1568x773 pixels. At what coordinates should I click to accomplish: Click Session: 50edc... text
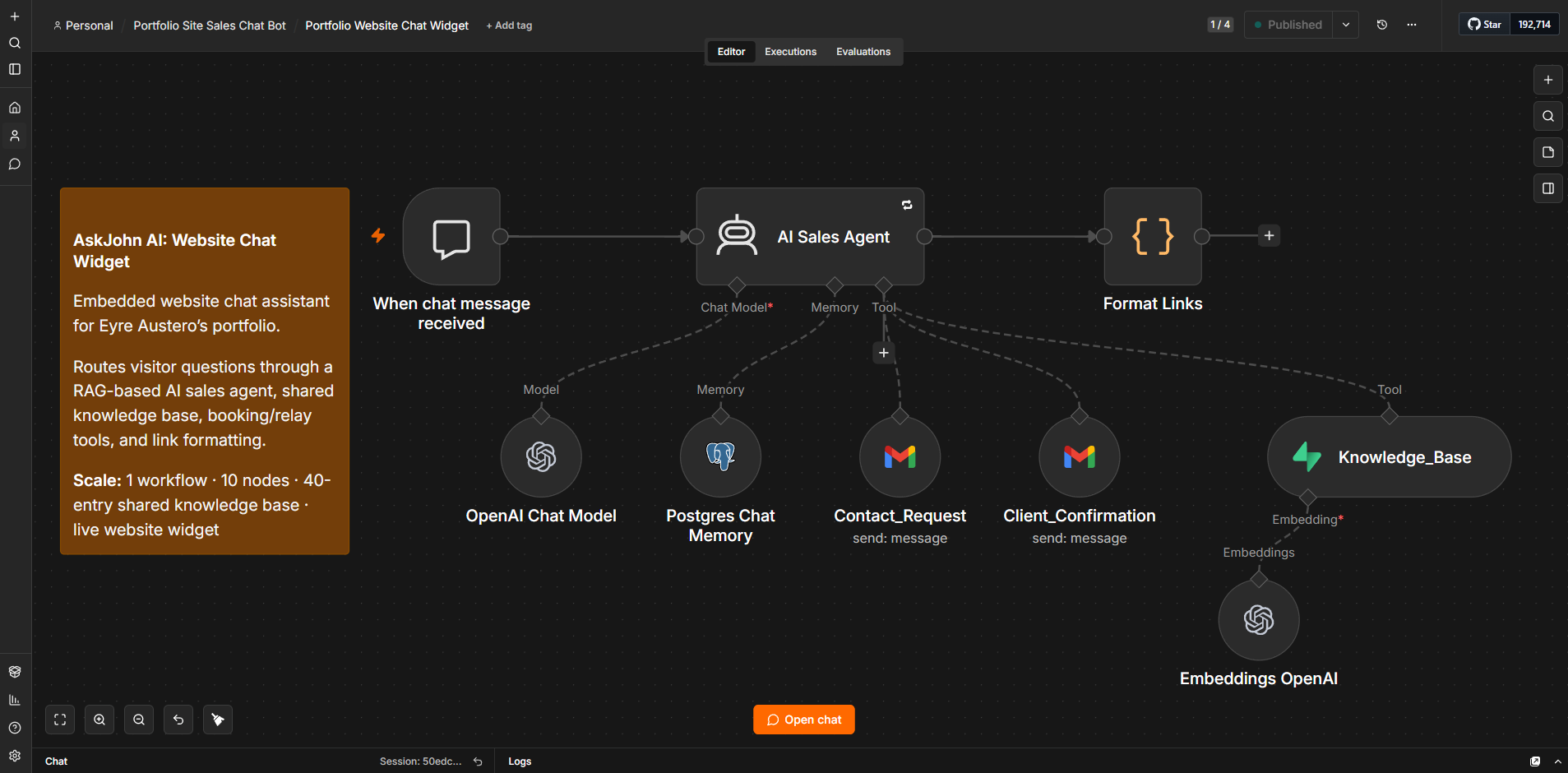[421, 761]
